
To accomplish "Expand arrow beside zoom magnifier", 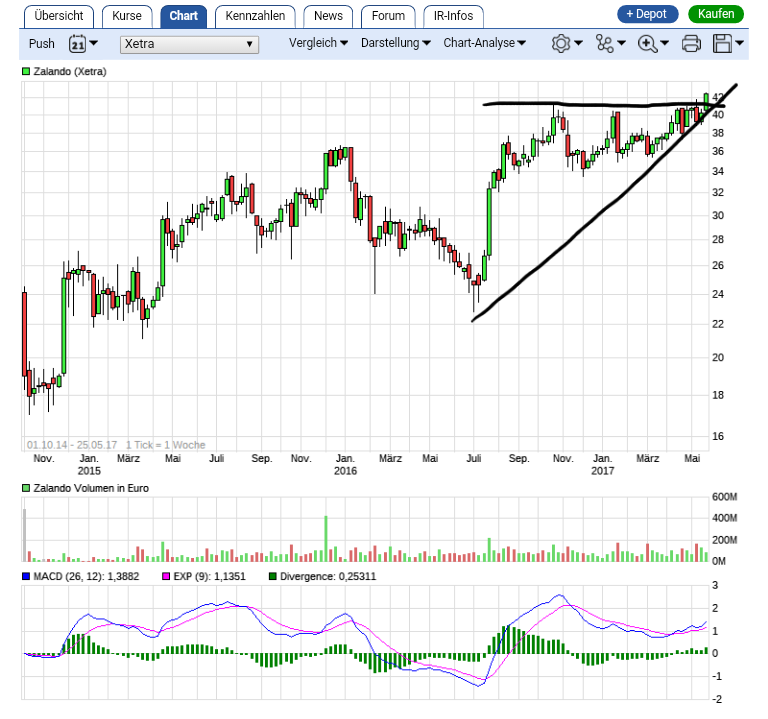I will point(665,43).
